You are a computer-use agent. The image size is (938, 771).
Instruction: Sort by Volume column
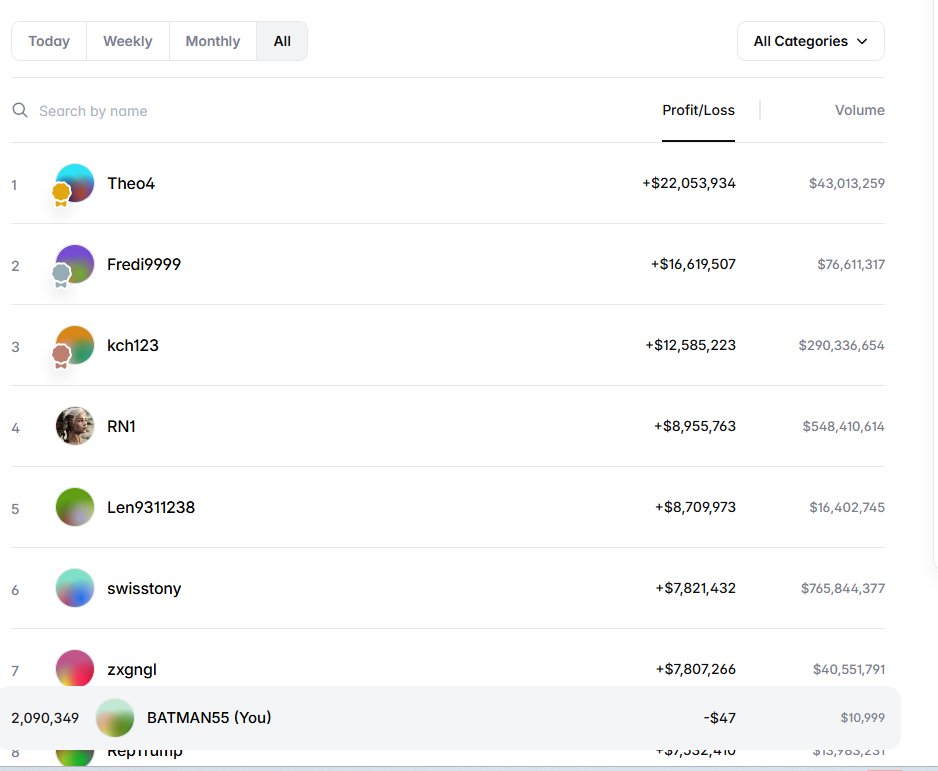pyautogui.click(x=860, y=110)
